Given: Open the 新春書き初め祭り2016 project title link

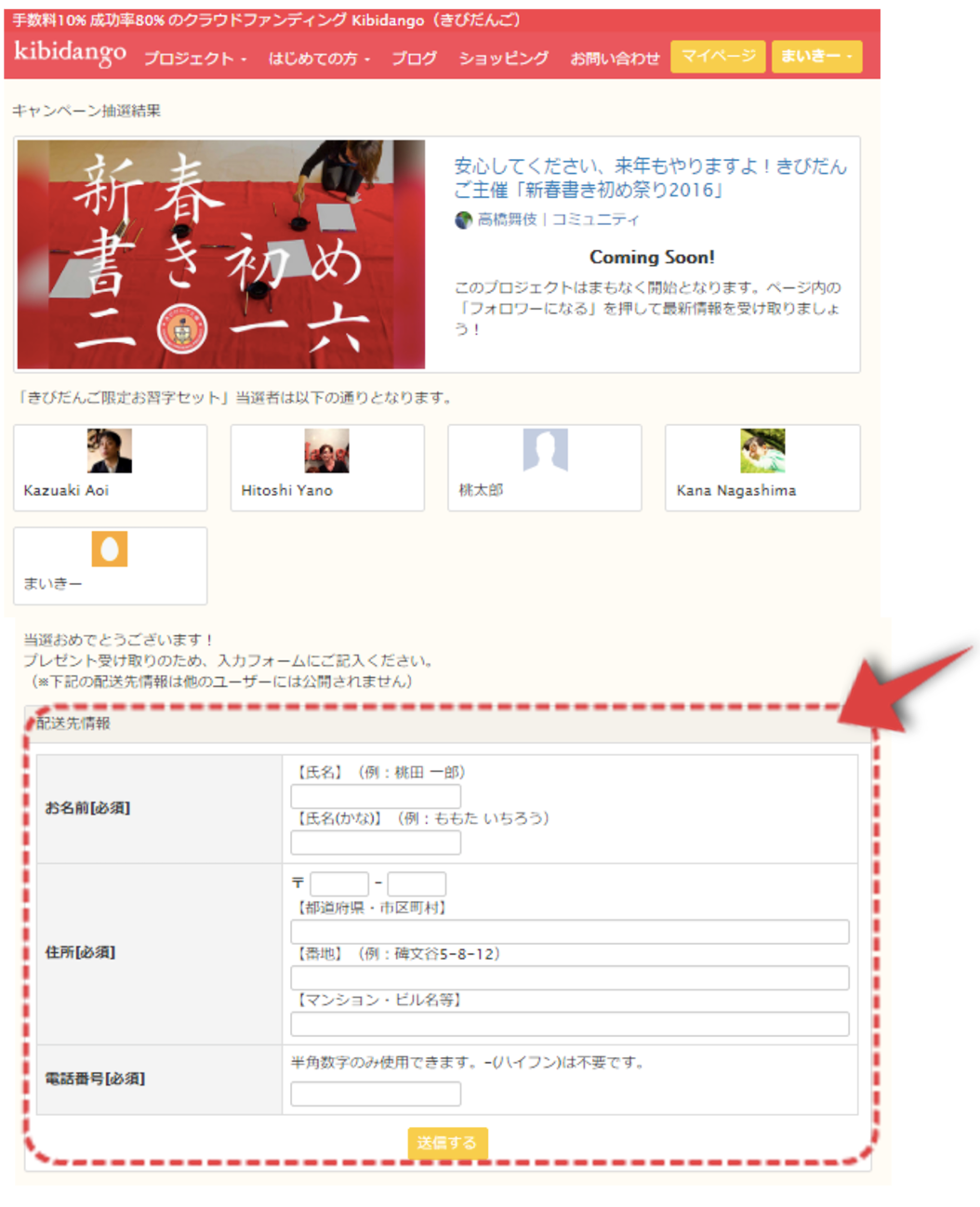Looking at the screenshot, I should click(x=650, y=178).
